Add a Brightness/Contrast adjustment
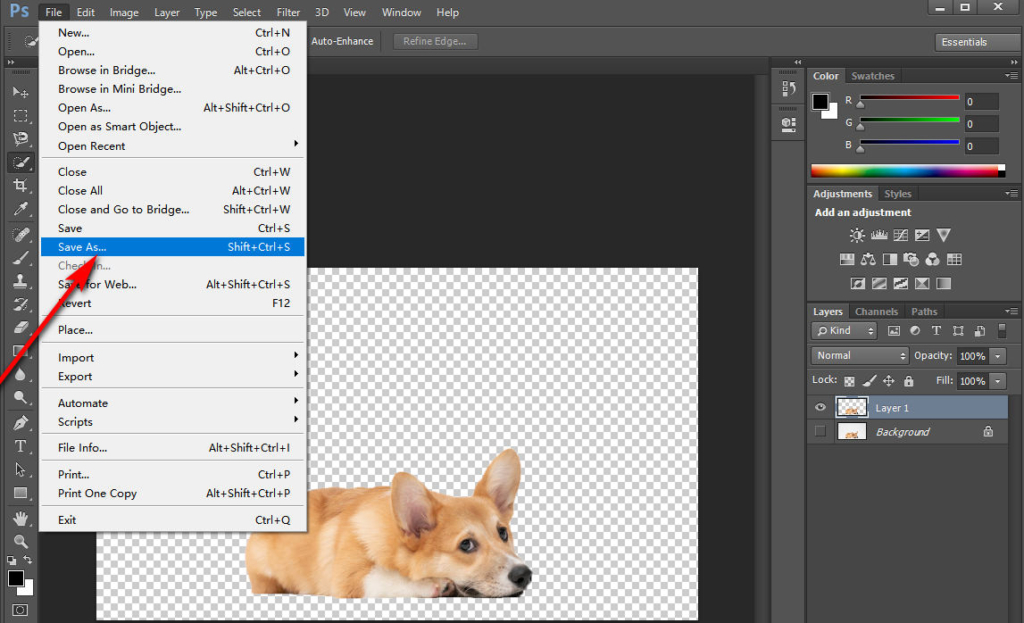This screenshot has height=623, width=1024. (x=857, y=235)
